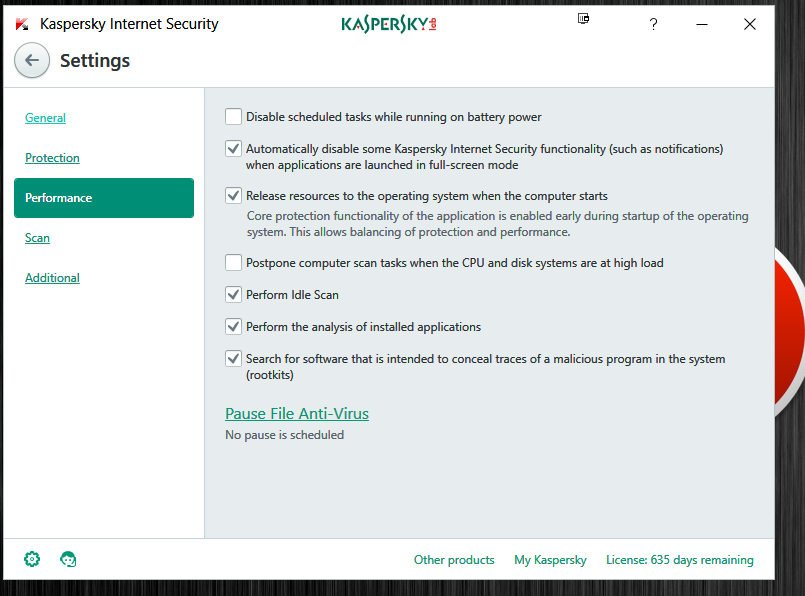Go to the Scan settings section

[x=37, y=238]
